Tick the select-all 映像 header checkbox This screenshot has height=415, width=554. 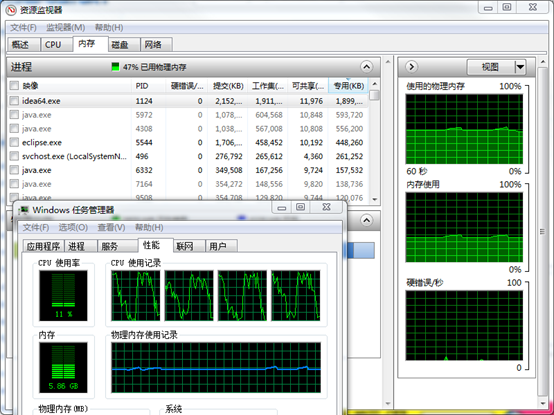click(x=14, y=85)
